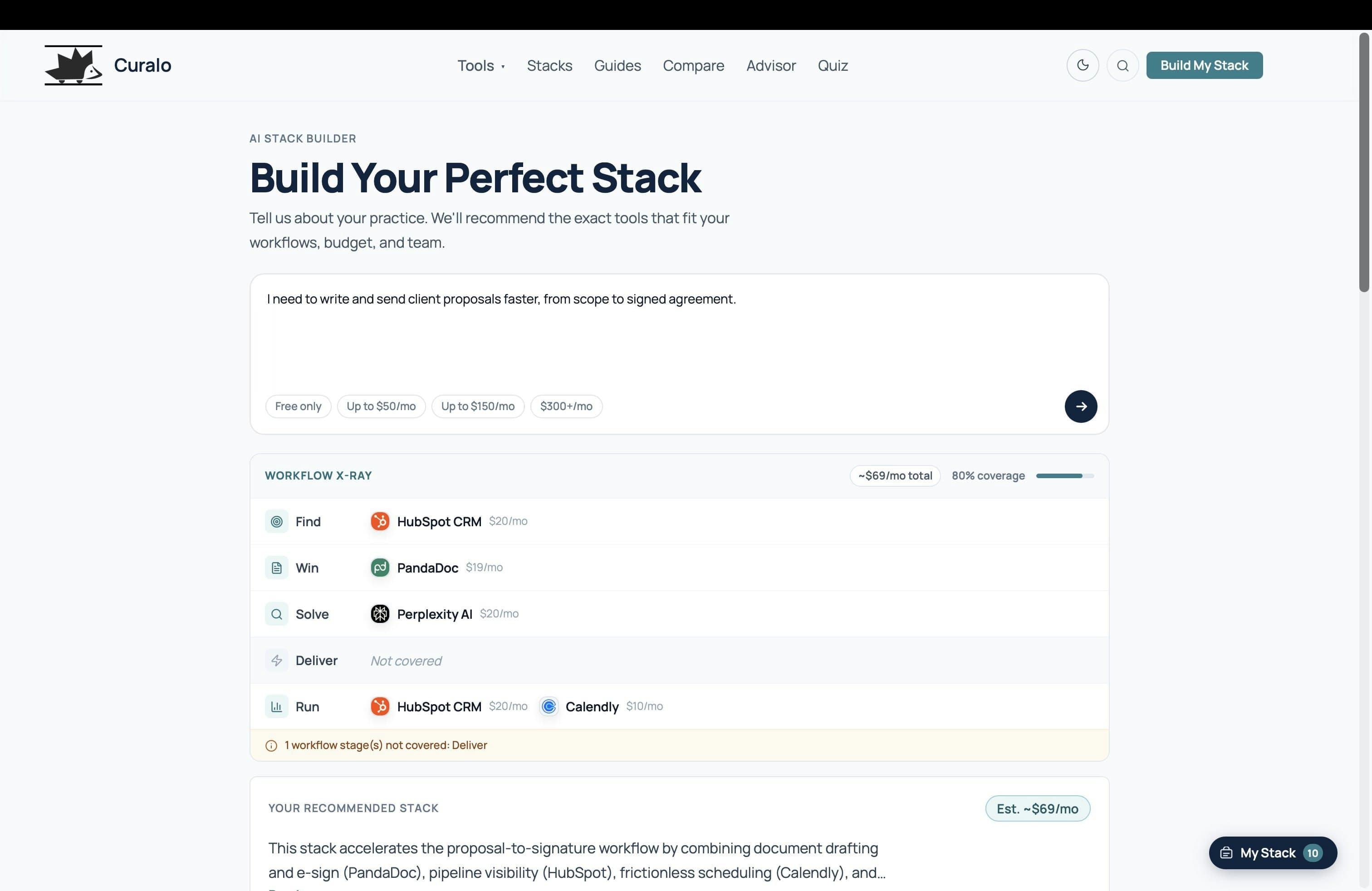Screen dimensions: 1372x891
Task: Click the 80% coverage progress bar
Action: [x=1063, y=475]
